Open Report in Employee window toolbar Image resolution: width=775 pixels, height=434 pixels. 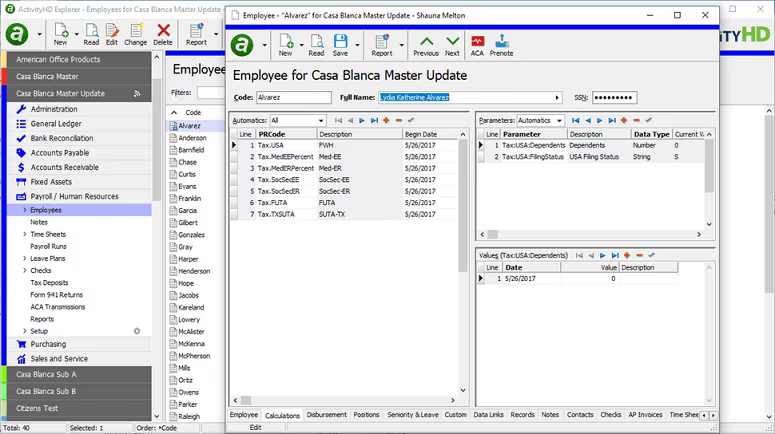click(382, 45)
